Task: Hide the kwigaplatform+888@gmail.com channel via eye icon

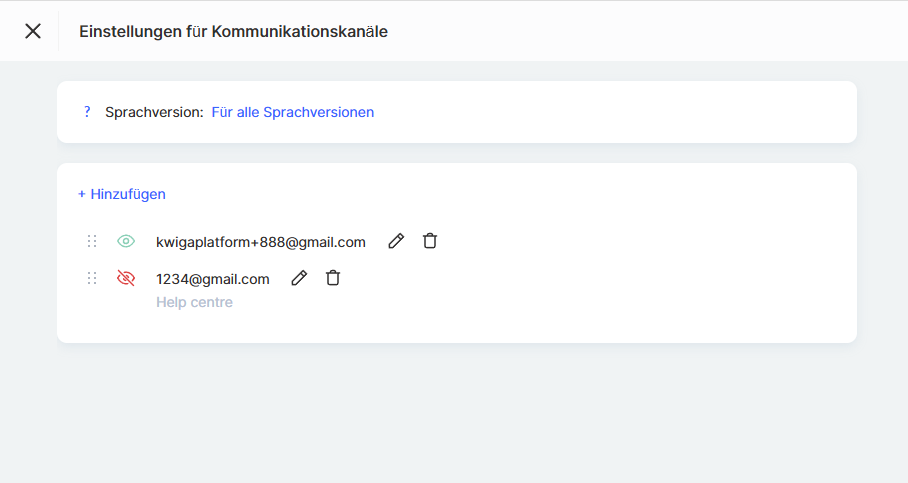Action: (126, 241)
